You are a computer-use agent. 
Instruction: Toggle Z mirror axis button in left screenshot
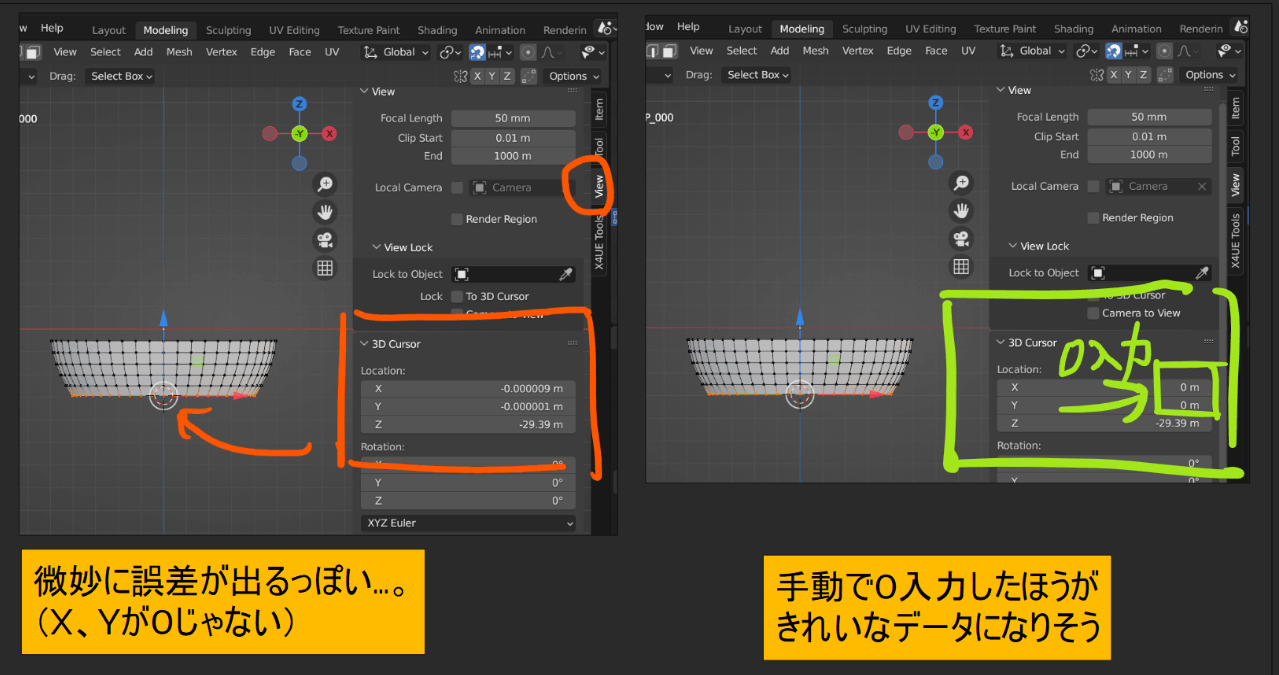pos(508,76)
